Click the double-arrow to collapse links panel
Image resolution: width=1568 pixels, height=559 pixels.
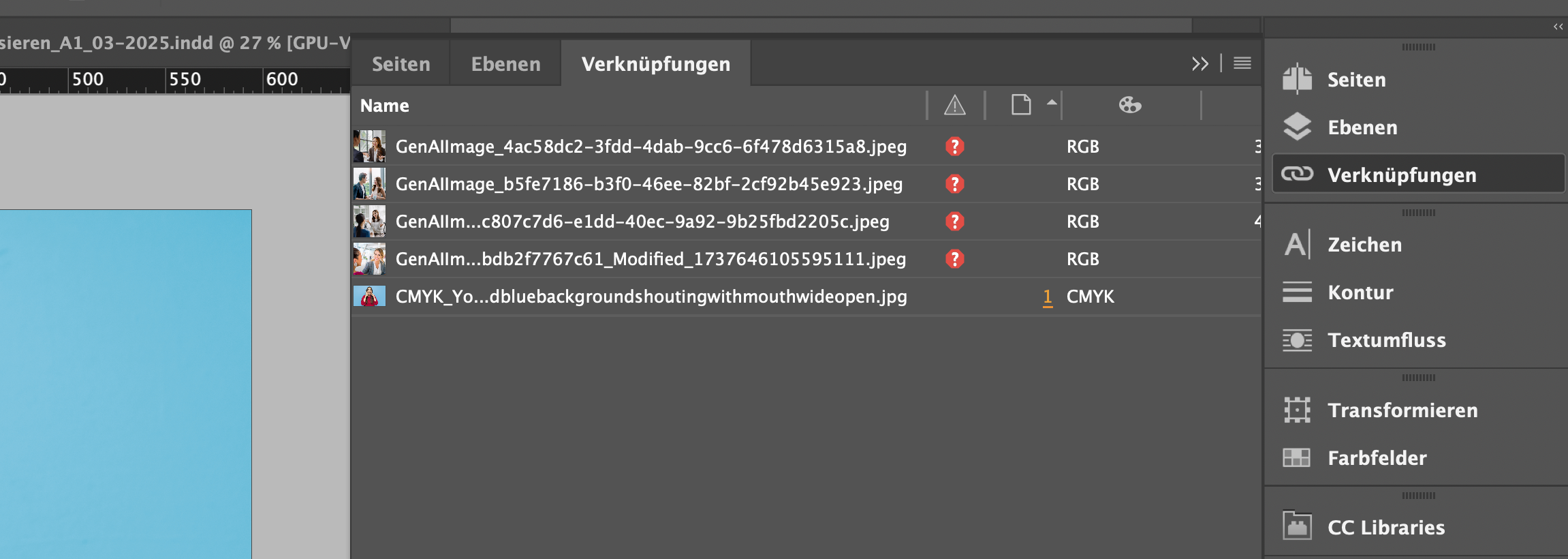(1200, 63)
